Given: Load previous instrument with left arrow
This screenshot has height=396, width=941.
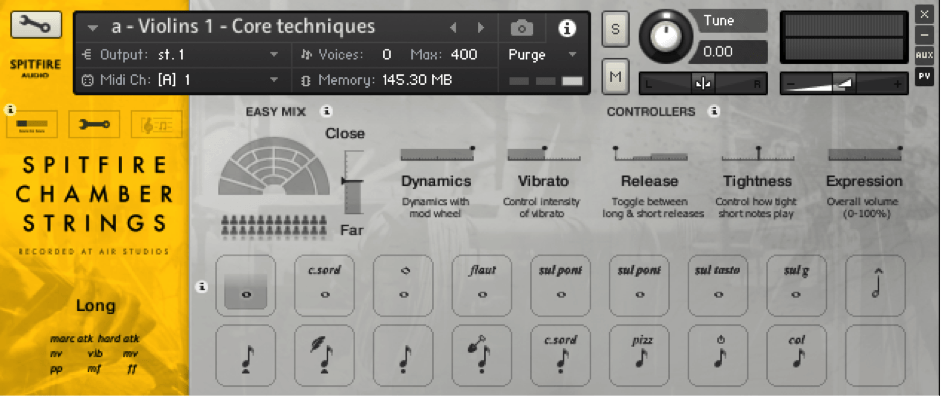Looking at the screenshot, I should point(453,28).
